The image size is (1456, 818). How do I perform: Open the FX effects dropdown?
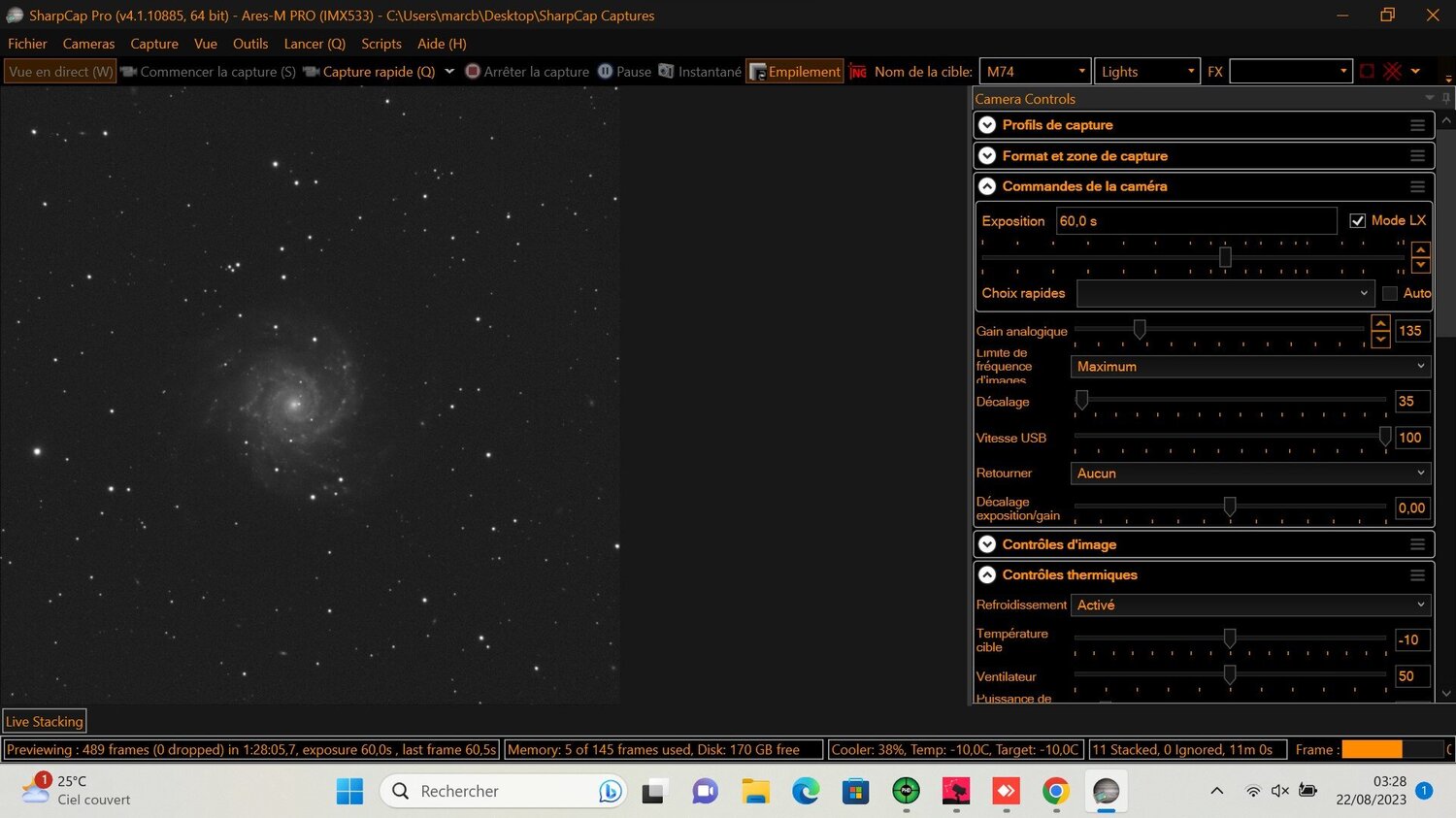coord(1291,72)
